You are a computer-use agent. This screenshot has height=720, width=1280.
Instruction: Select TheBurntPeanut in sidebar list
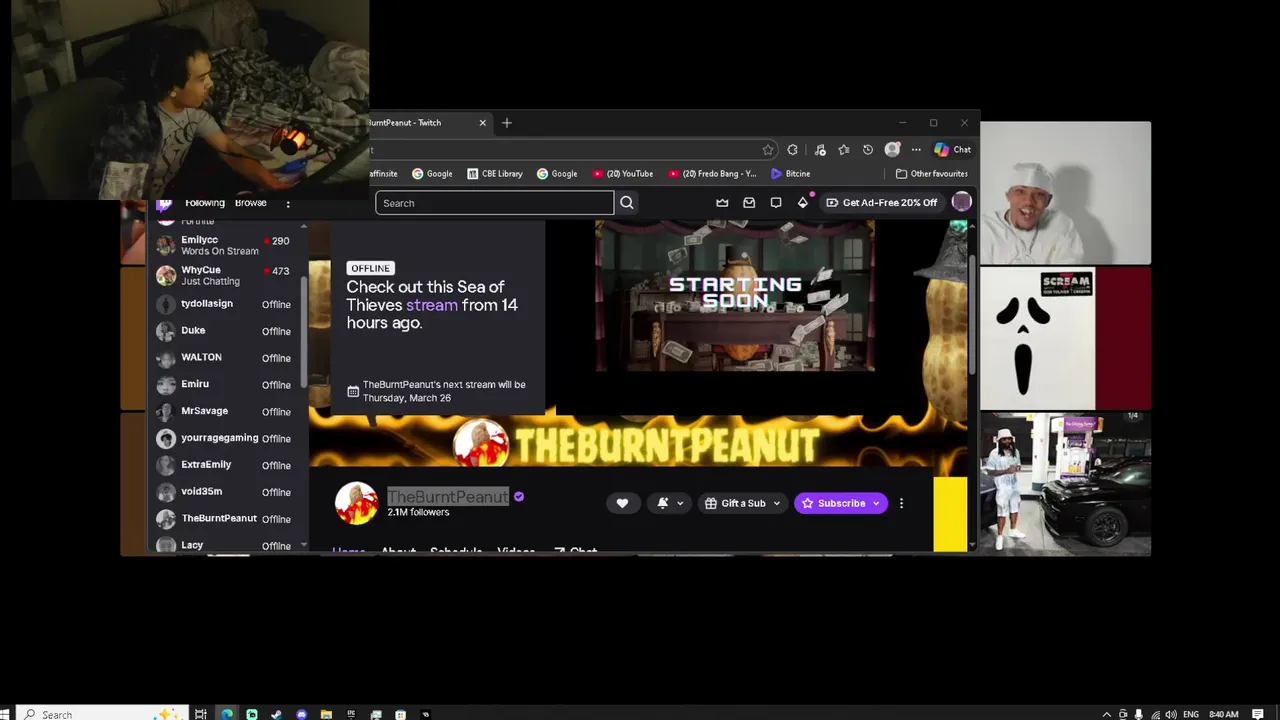pos(225,519)
